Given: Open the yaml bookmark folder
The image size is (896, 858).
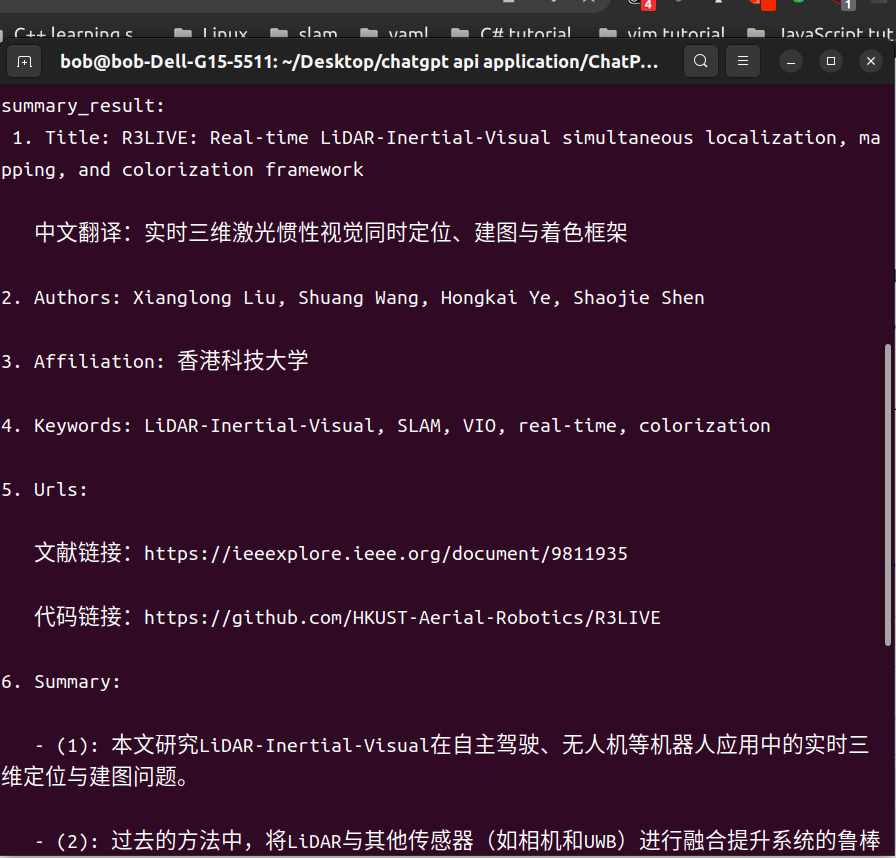Looking at the screenshot, I should 394,33.
